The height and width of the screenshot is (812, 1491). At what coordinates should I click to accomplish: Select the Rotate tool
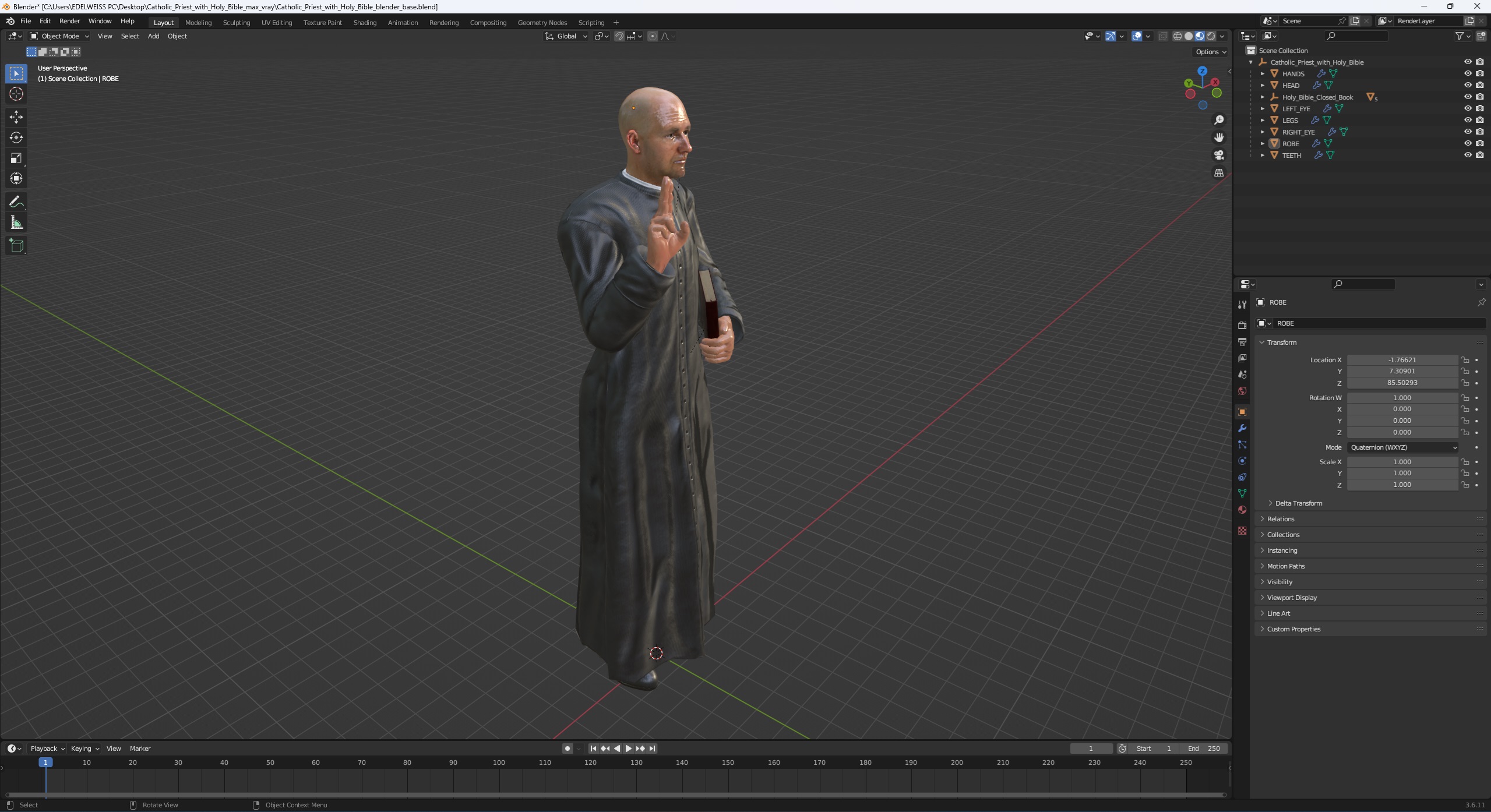(16, 137)
